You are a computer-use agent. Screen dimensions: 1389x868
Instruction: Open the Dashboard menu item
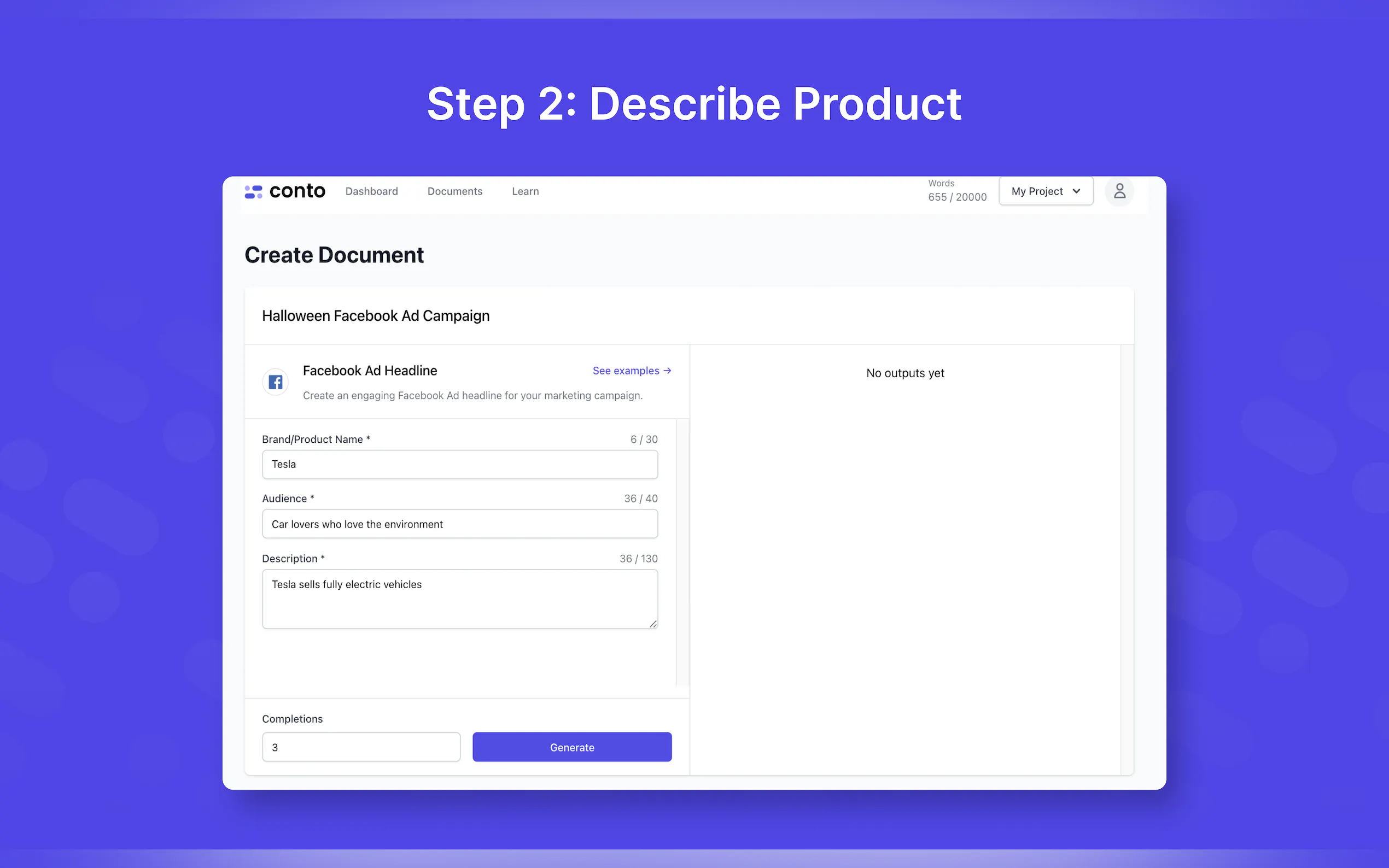click(x=371, y=191)
